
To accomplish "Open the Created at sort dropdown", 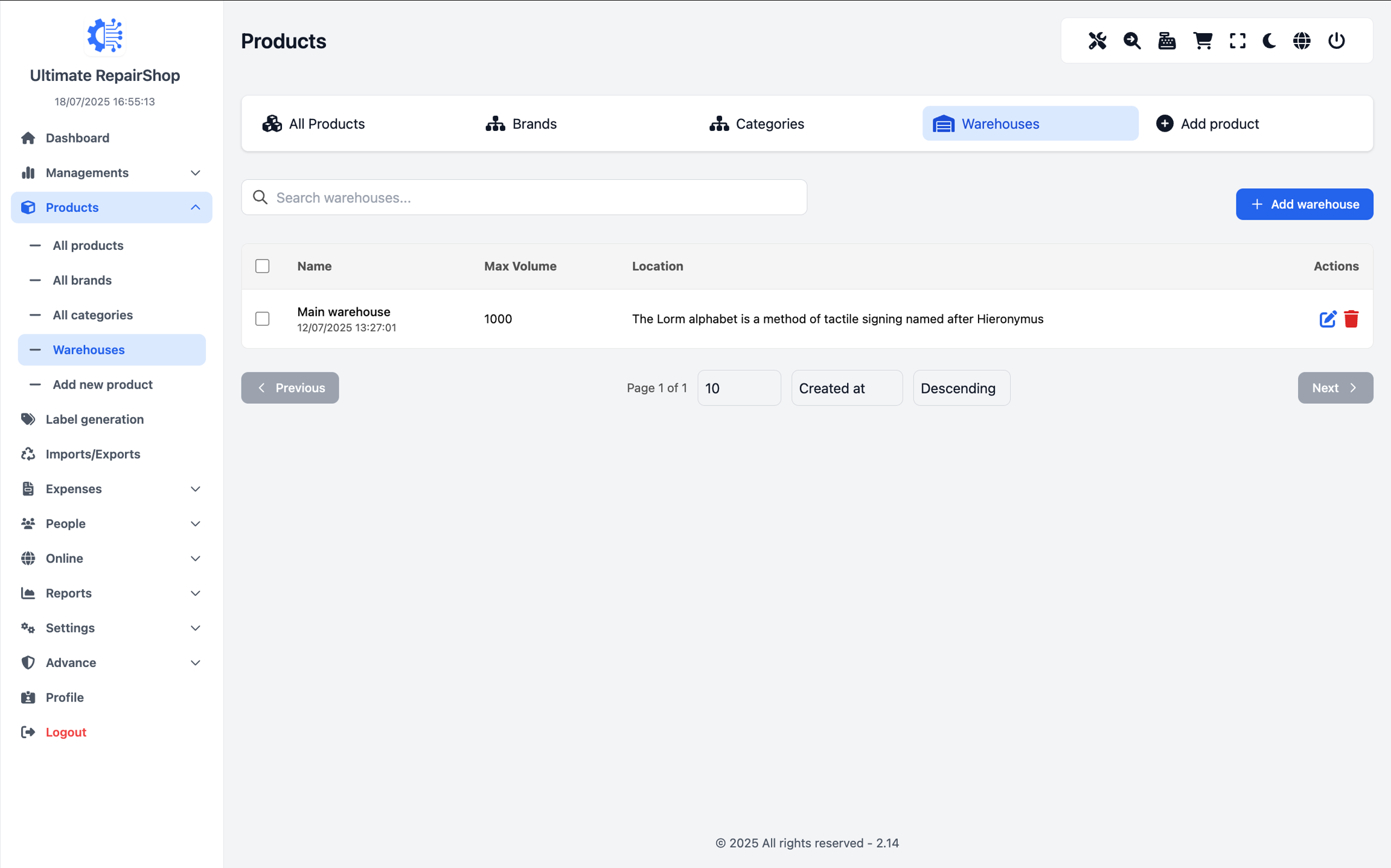I will [x=846, y=388].
